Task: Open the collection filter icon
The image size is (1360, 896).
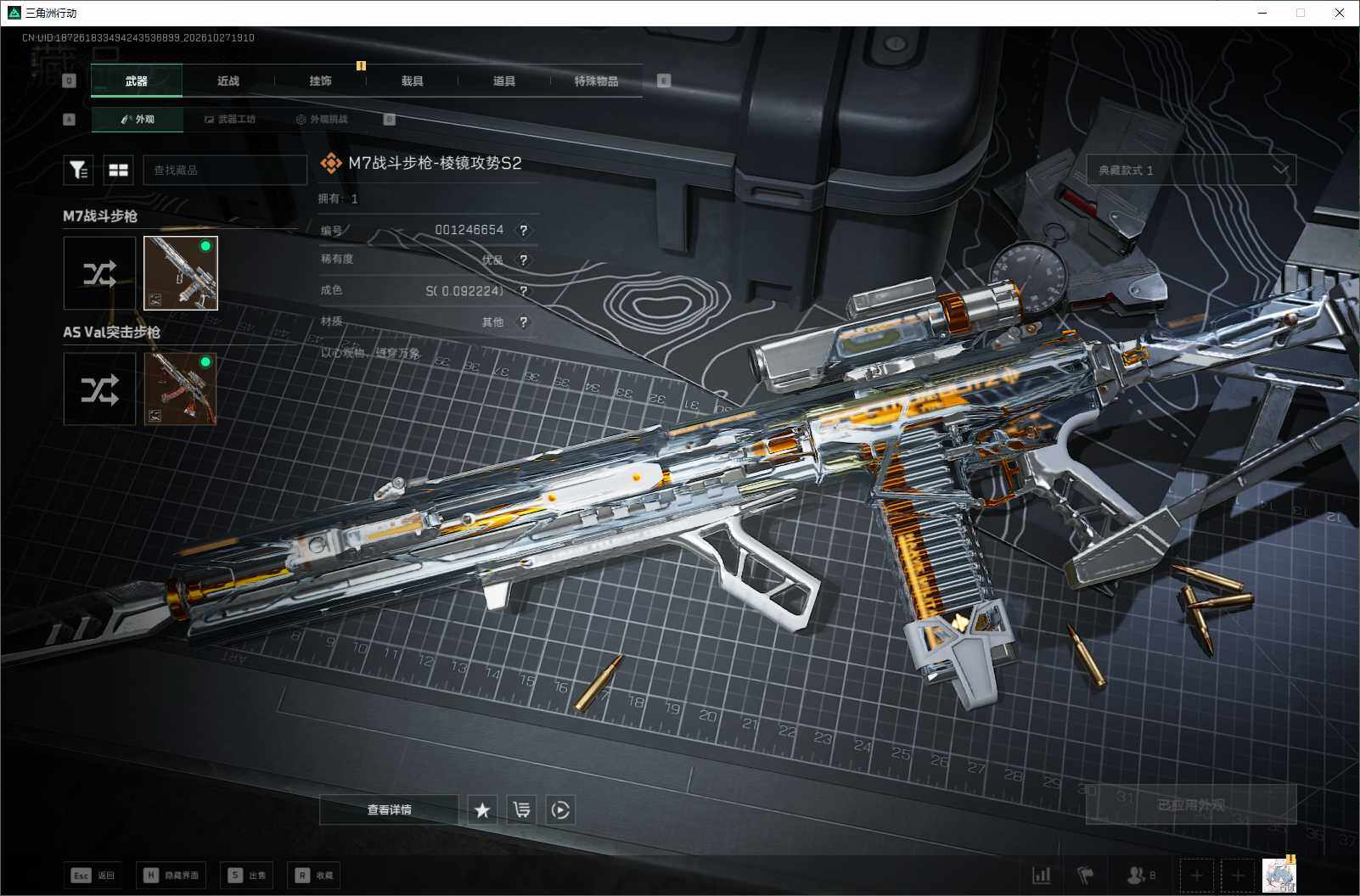Action: pos(78,171)
